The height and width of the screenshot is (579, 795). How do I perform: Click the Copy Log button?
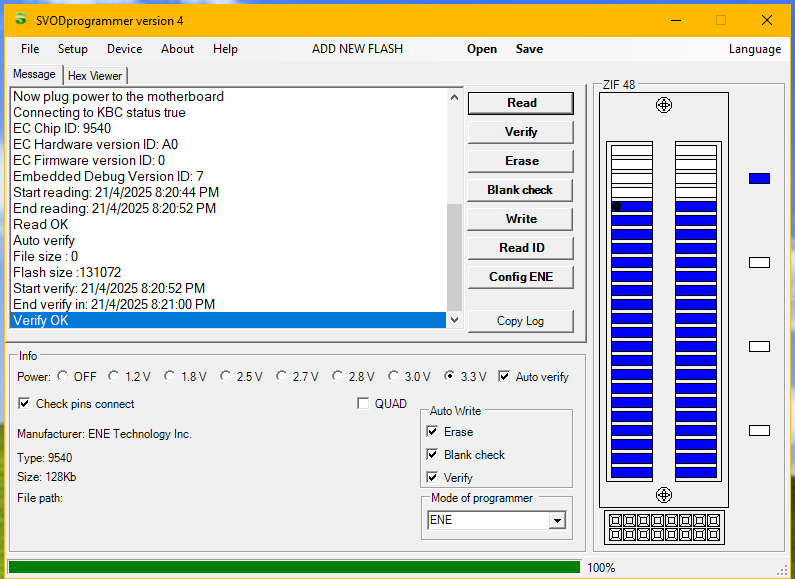[x=521, y=321]
